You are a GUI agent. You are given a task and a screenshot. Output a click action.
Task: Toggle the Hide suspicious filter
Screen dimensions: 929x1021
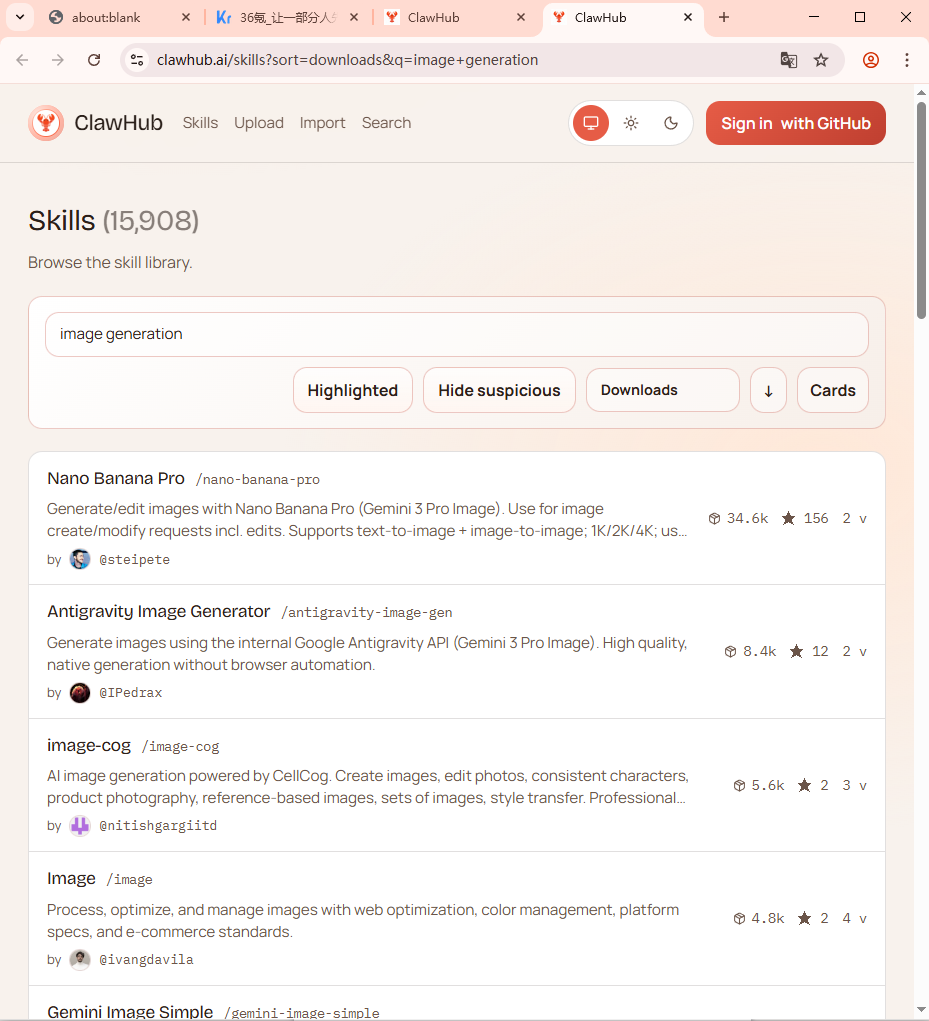point(499,390)
